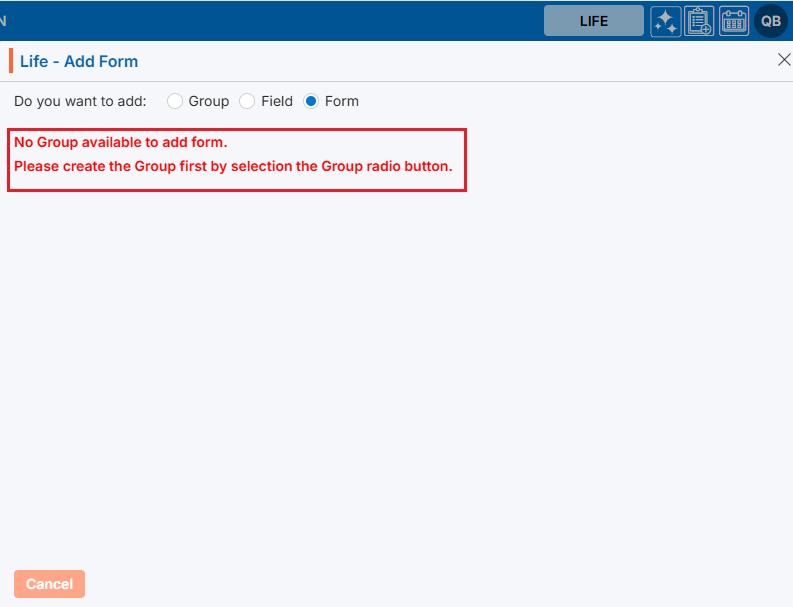
Task: Open the calendar icon in header
Action: click(x=734, y=21)
